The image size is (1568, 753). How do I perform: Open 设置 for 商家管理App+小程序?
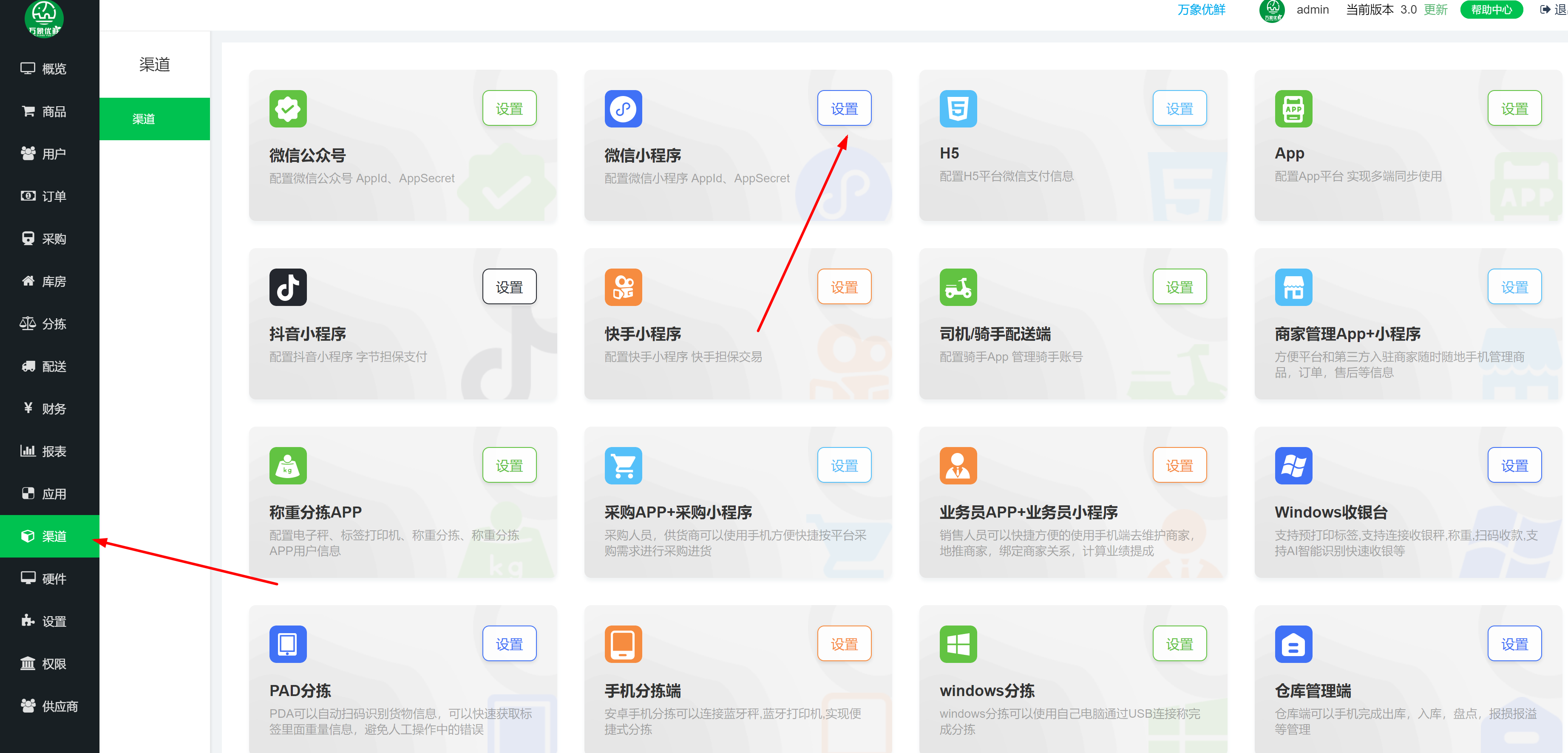[1514, 287]
